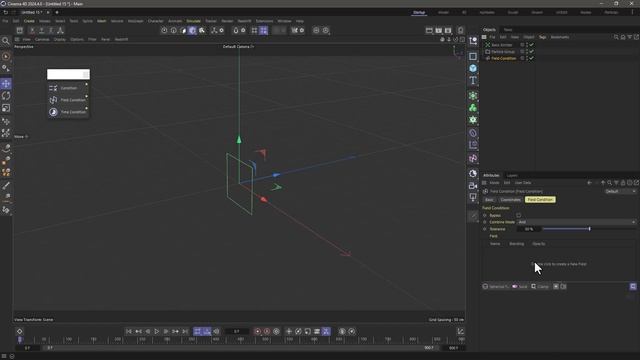640x360 pixels.
Task: Click the red Record keyframe button
Action: (258, 331)
